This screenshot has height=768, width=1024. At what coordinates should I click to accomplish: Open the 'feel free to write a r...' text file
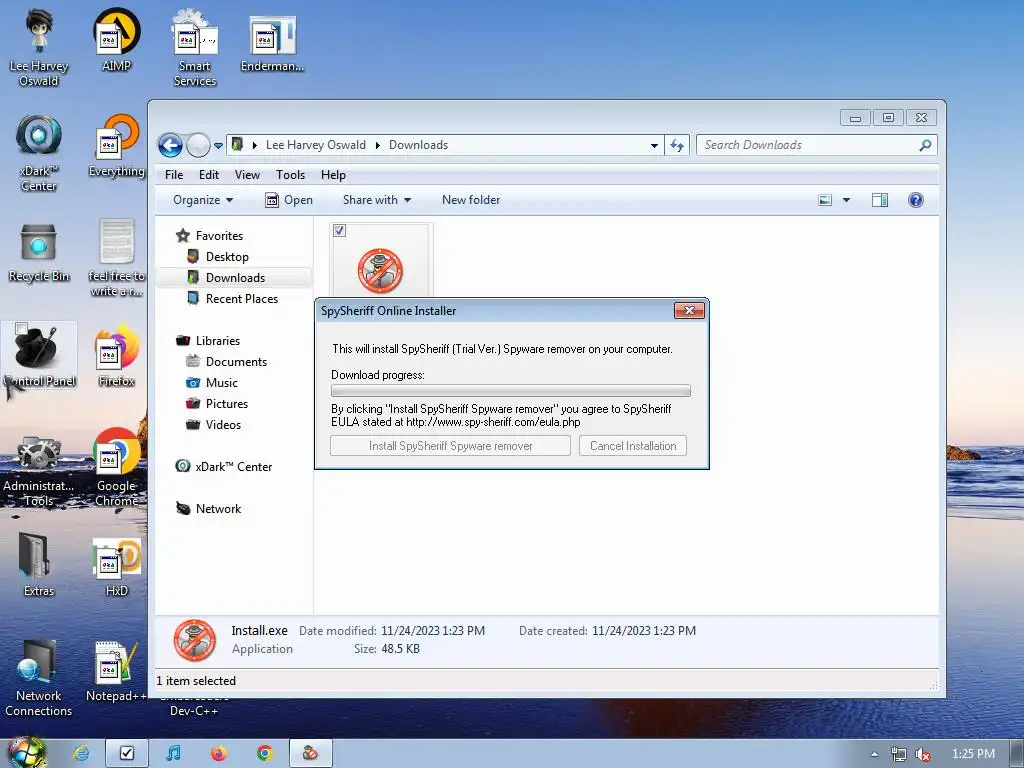(116, 258)
